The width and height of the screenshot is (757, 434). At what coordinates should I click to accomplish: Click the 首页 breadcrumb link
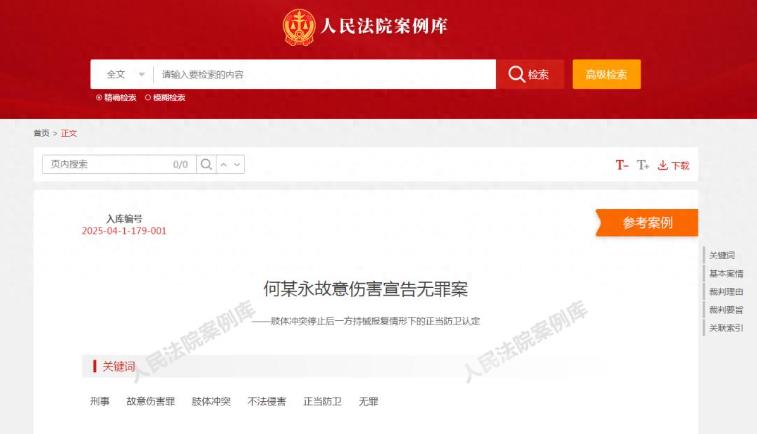click(42, 133)
